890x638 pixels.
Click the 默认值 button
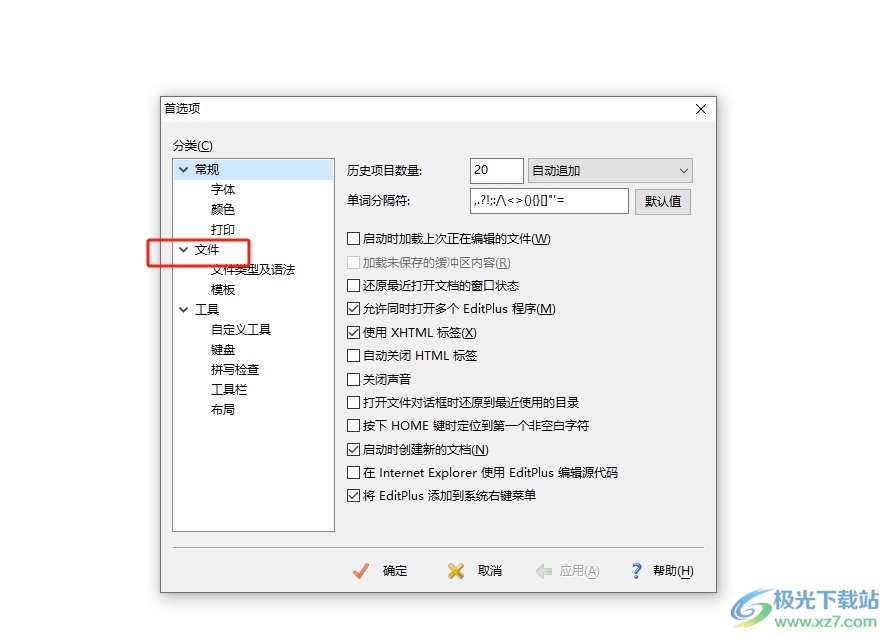click(663, 202)
